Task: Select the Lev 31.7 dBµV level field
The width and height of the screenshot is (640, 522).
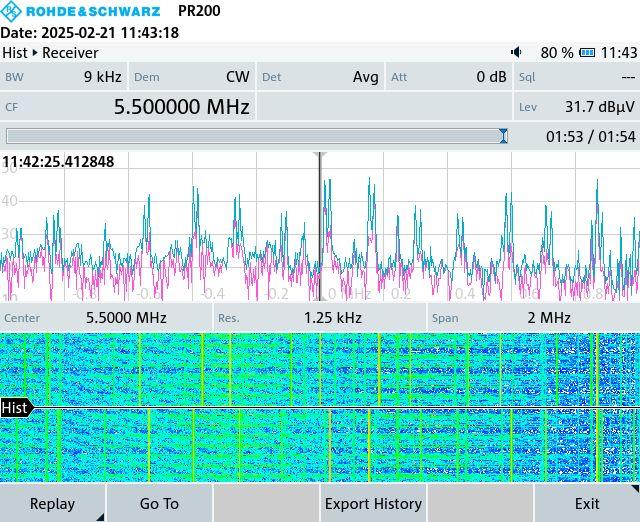Action: pyautogui.click(x=576, y=106)
